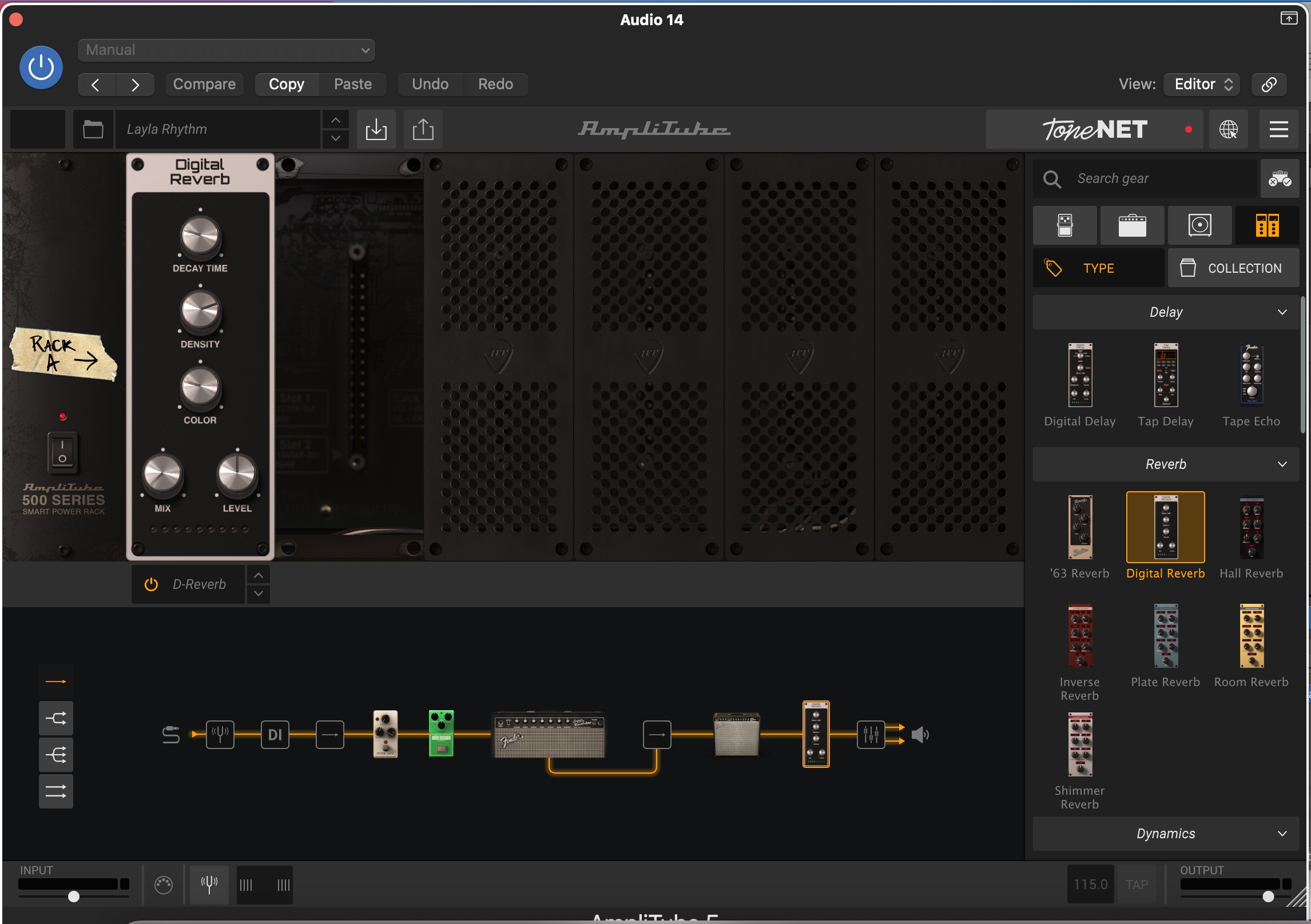Open the Manual preset dropdown
This screenshot has width=1311, height=924.
pos(227,50)
